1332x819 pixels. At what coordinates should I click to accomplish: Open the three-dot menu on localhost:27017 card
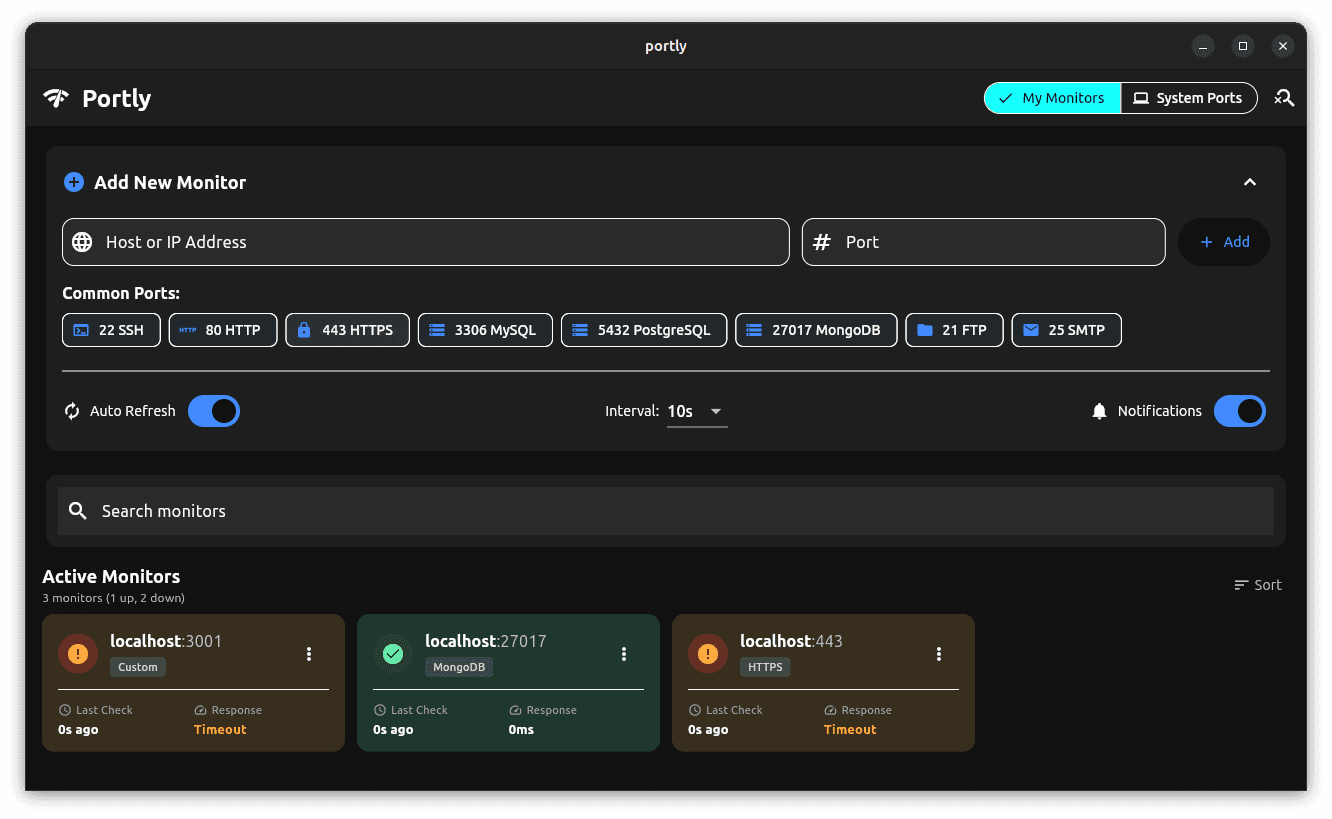(x=624, y=654)
